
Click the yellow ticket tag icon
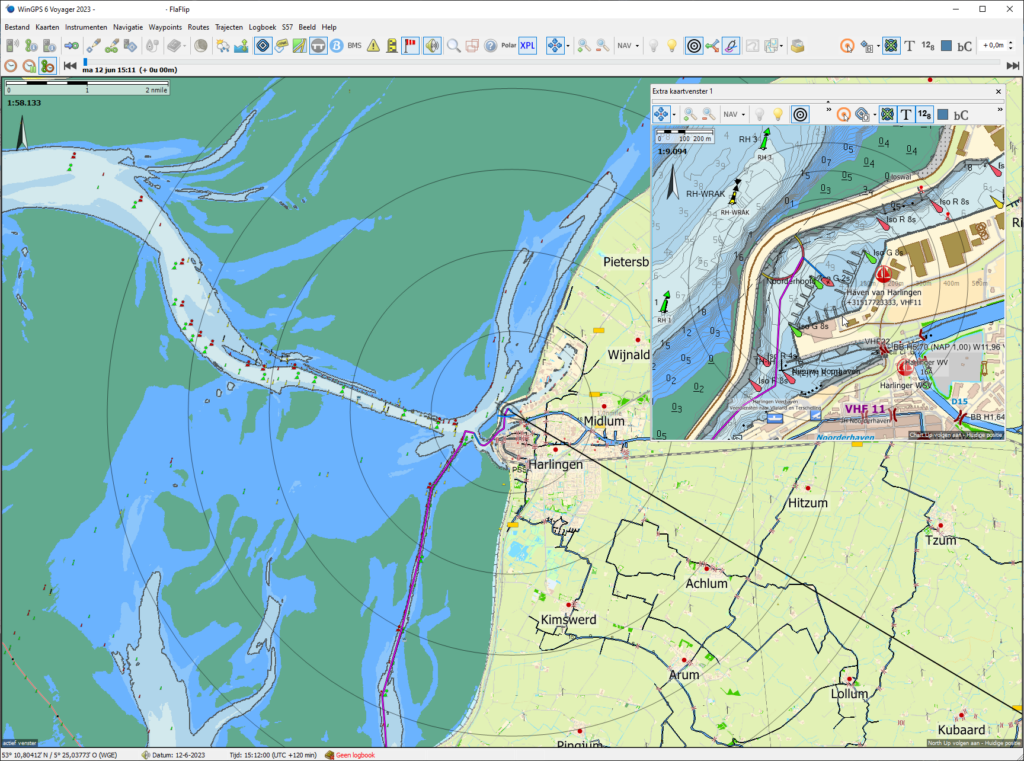click(x=281, y=46)
